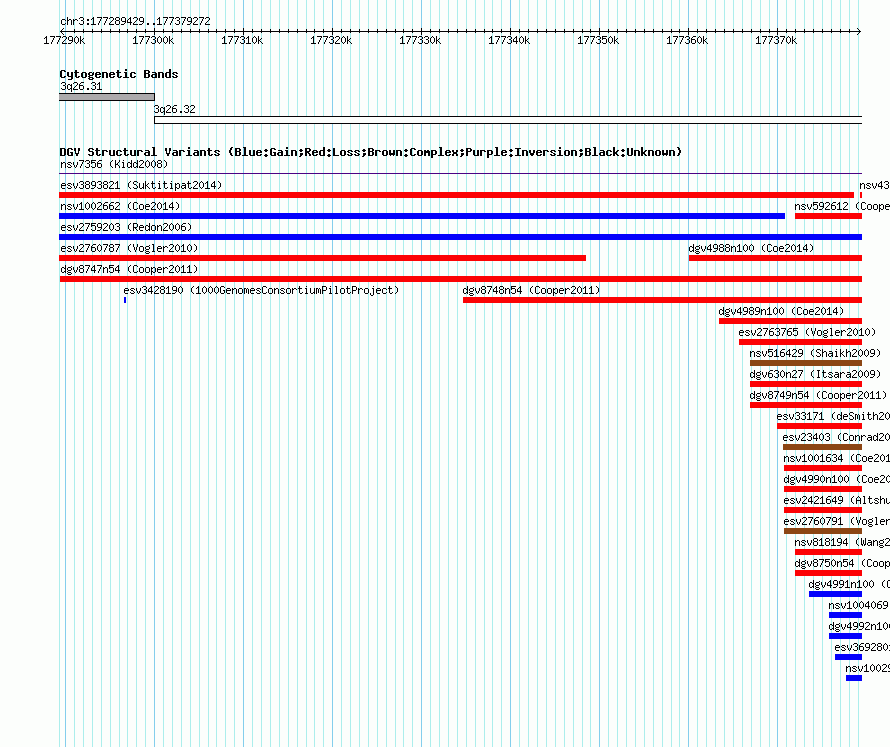Screen dimensions: 890x747
Task: Click the chr3:177289429..177379272 region label
Action: click(x=135, y=21)
